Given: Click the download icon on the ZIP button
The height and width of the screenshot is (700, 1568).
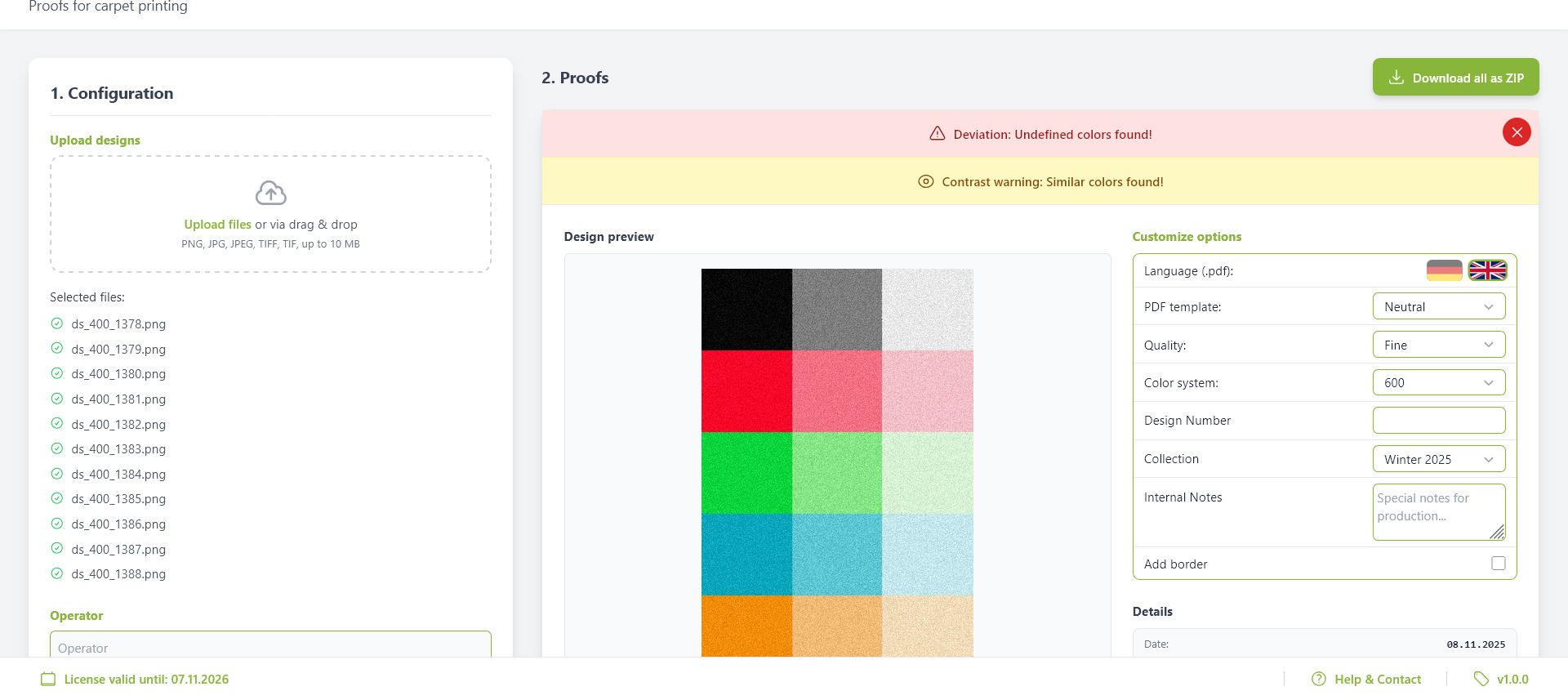Looking at the screenshot, I should (1396, 77).
